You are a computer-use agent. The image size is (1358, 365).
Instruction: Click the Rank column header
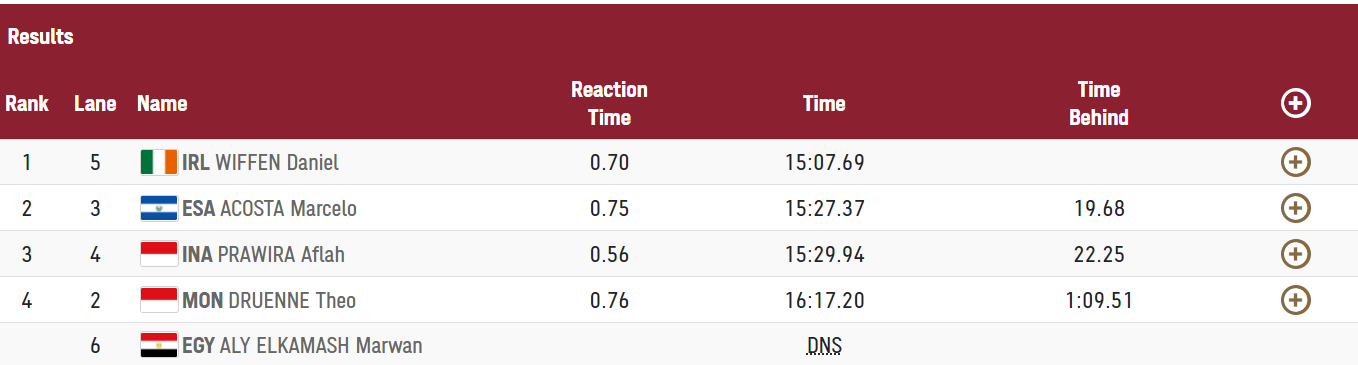click(27, 103)
